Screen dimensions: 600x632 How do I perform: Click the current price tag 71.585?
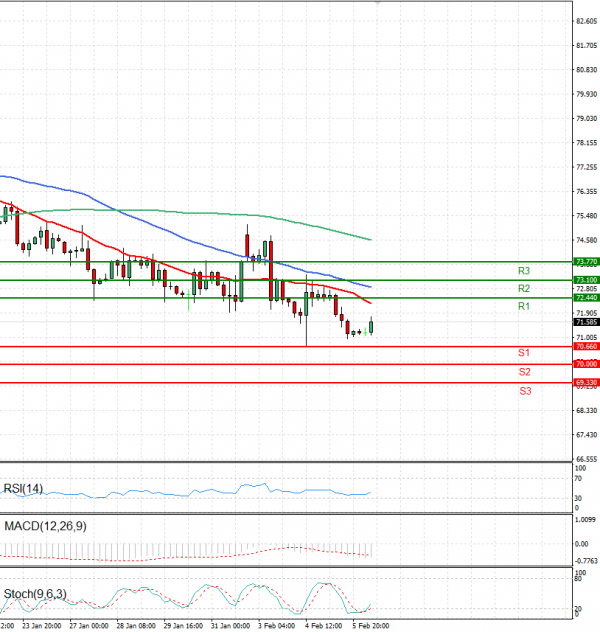(586, 322)
